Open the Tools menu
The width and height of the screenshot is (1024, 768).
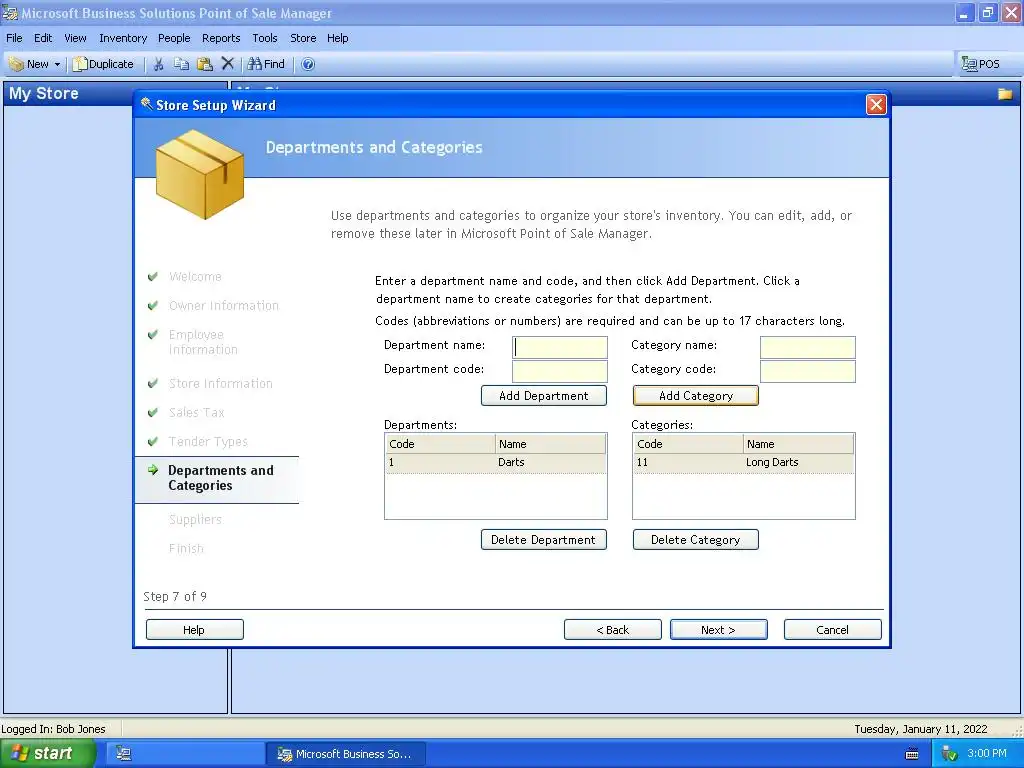(x=264, y=38)
